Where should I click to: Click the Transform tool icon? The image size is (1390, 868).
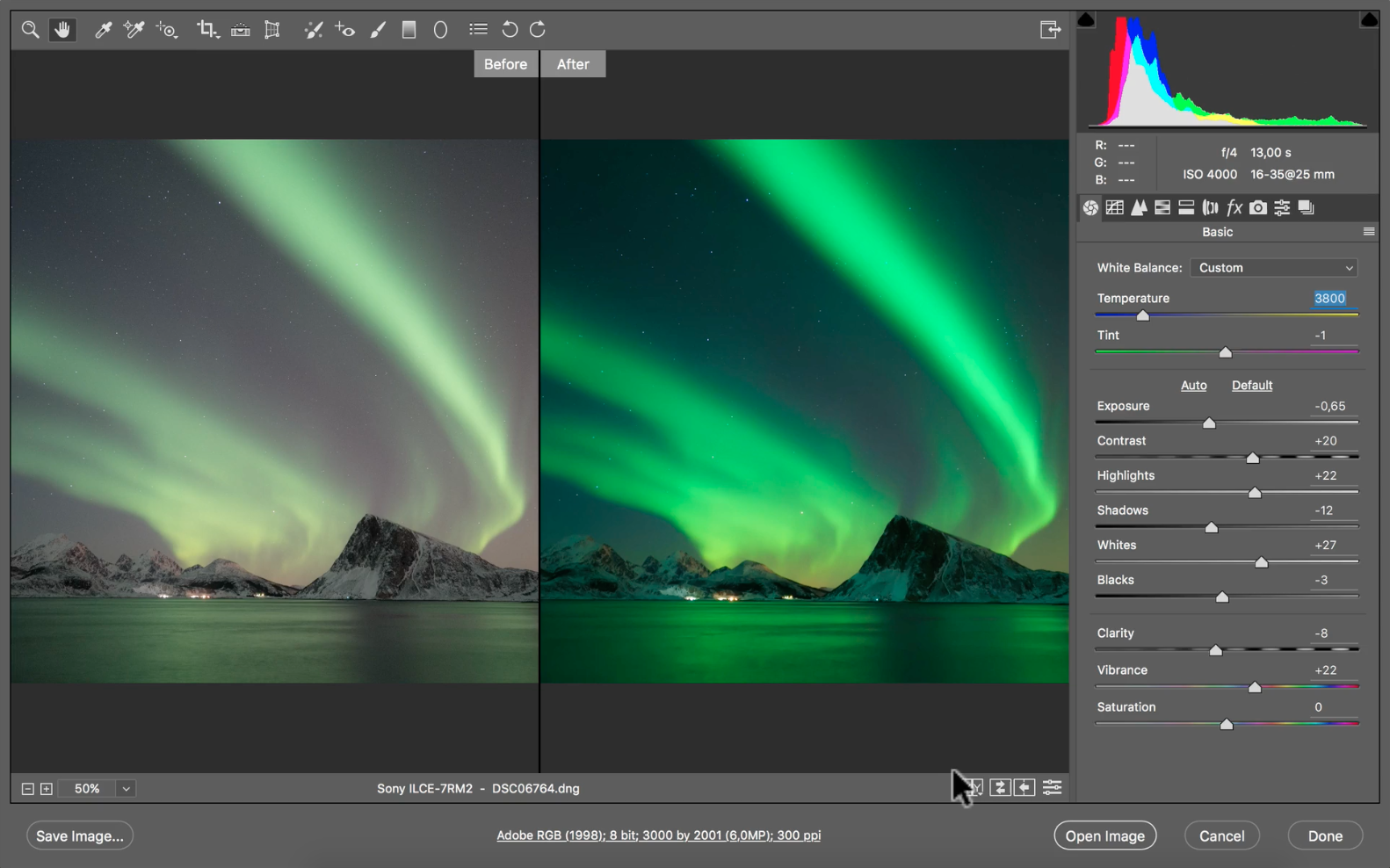coord(272,30)
